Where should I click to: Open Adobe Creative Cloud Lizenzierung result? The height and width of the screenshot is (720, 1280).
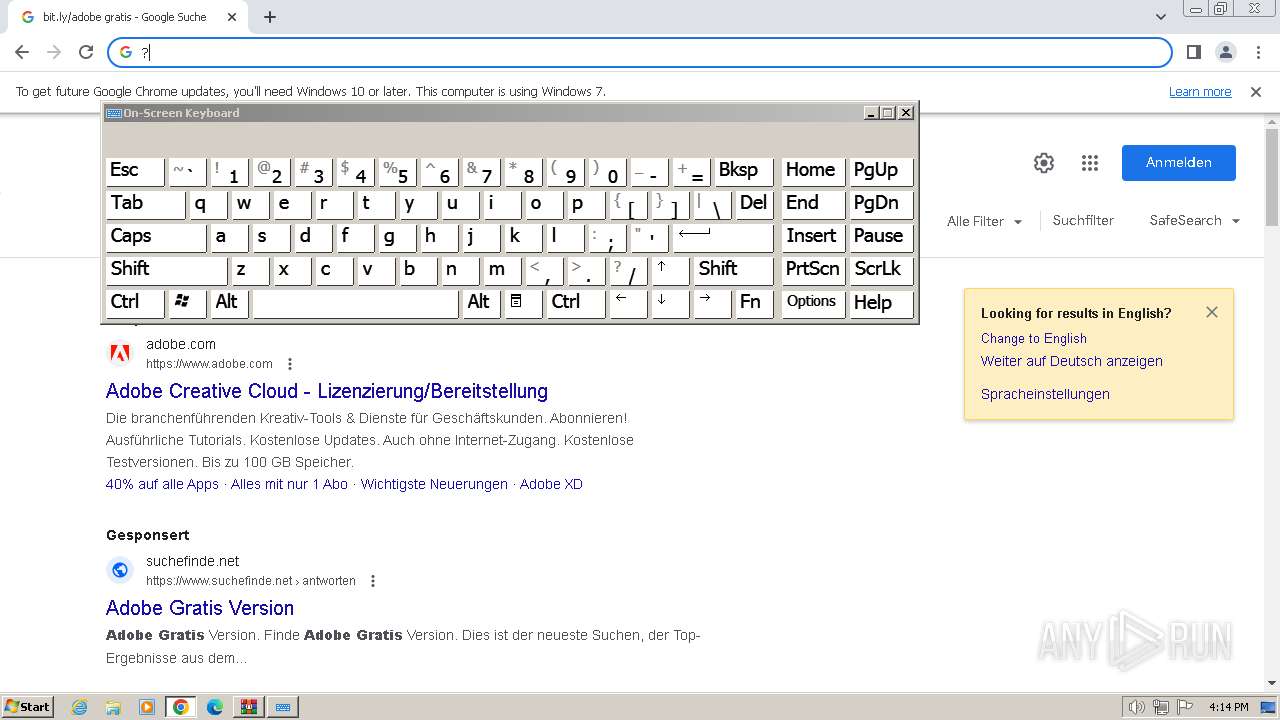click(x=327, y=391)
